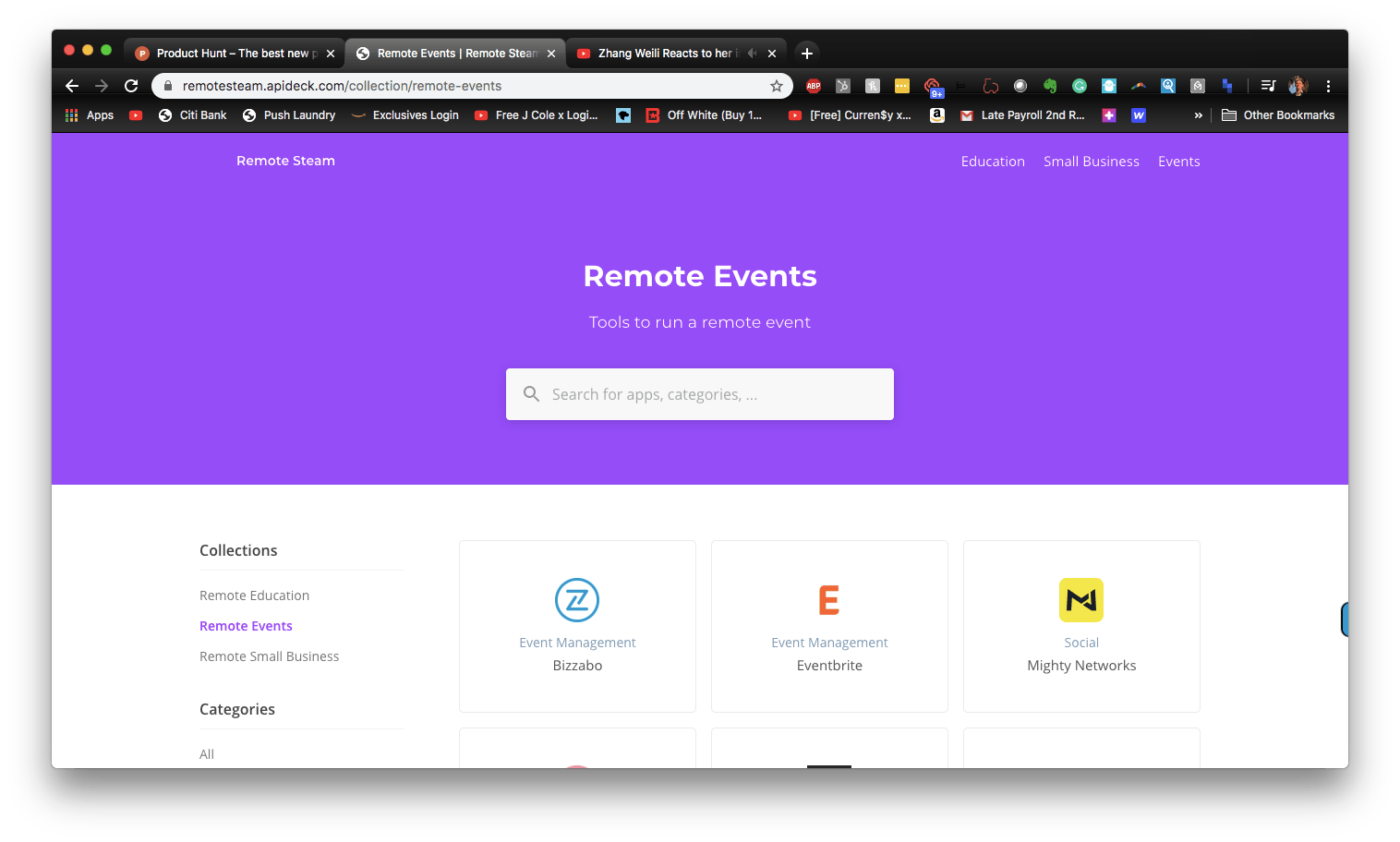Close the Zhang Weili YouTube tab
Viewport: 1400px width, 842px height.
pyautogui.click(x=772, y=54)
